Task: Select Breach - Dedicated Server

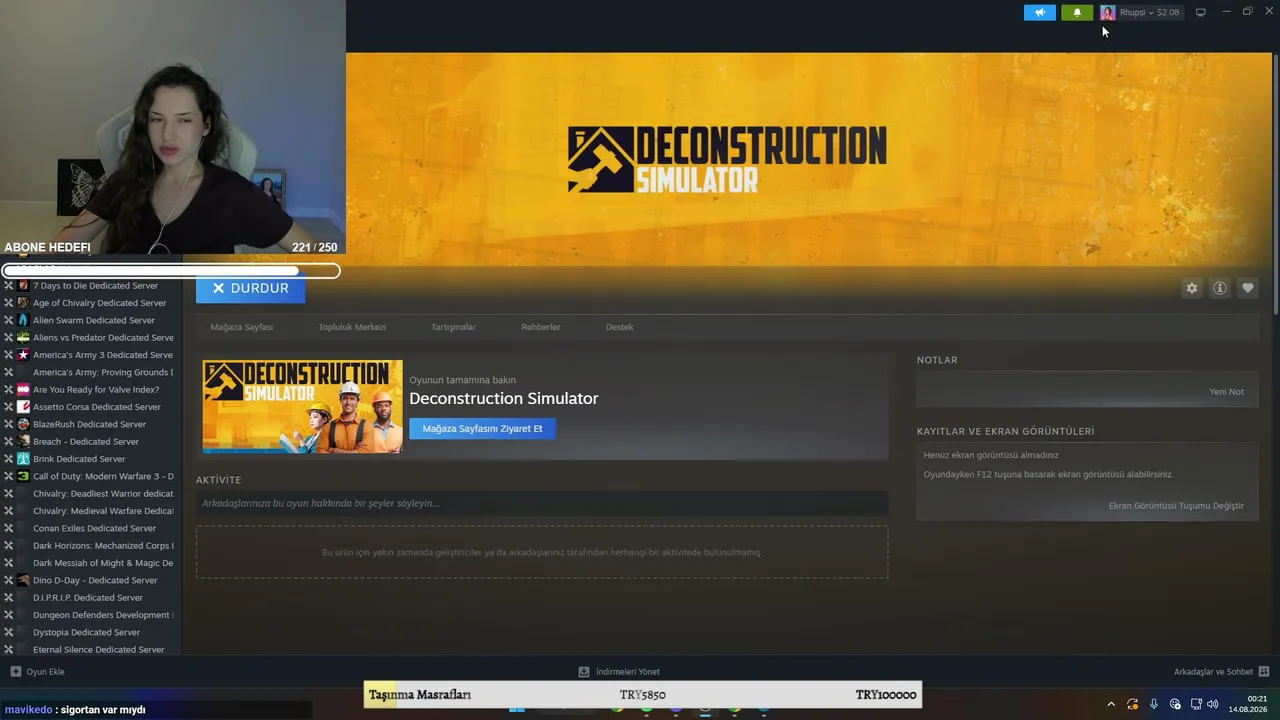Action: [86, 442]
